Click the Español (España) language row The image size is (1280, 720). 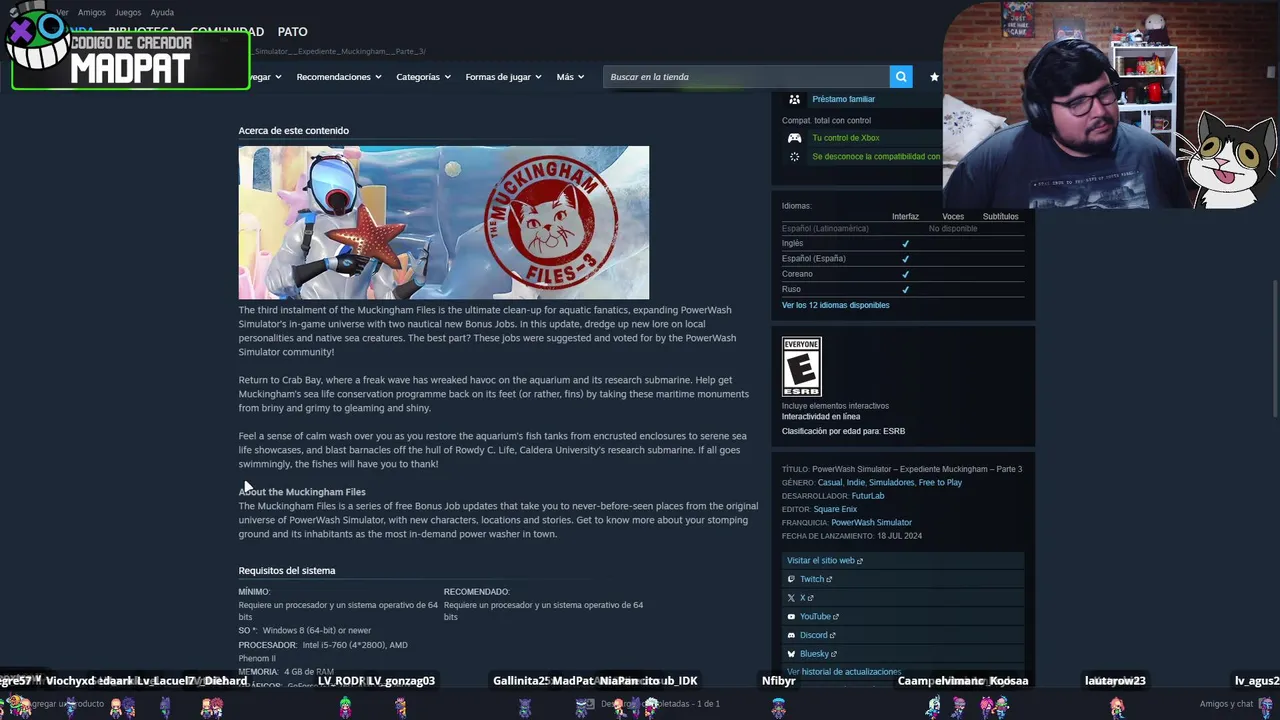(902, 259)
